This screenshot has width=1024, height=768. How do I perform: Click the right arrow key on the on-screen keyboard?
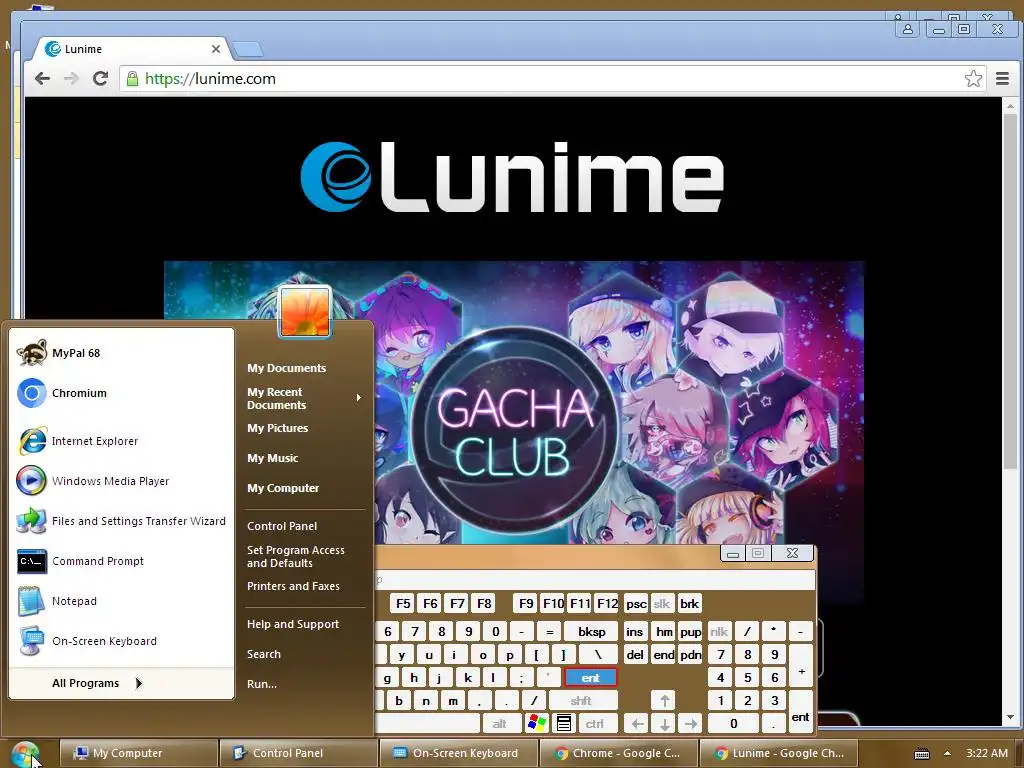(x=691, y=724)
